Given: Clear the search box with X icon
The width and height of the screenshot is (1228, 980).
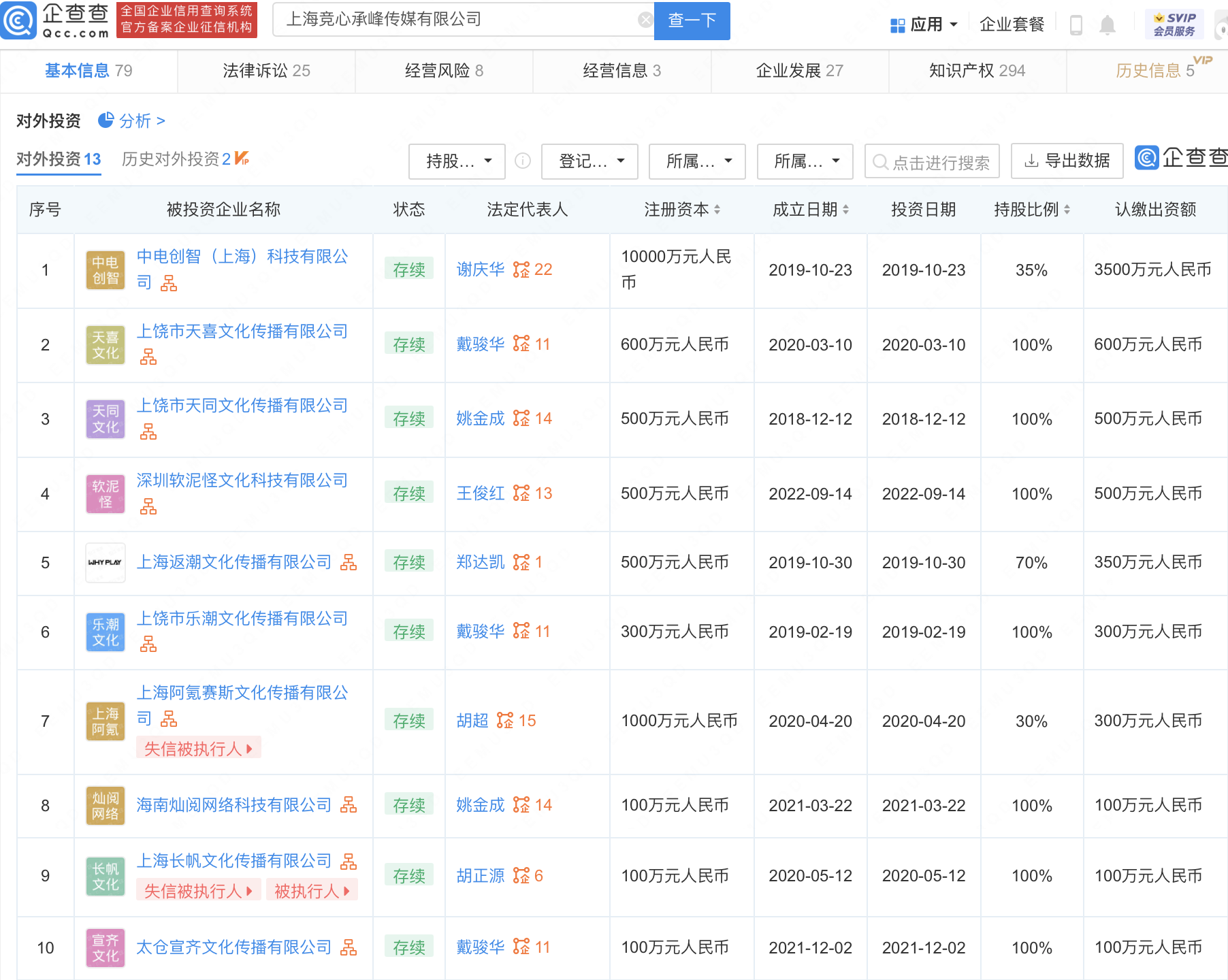Looking at the screenshot, I should click(645, 20).
